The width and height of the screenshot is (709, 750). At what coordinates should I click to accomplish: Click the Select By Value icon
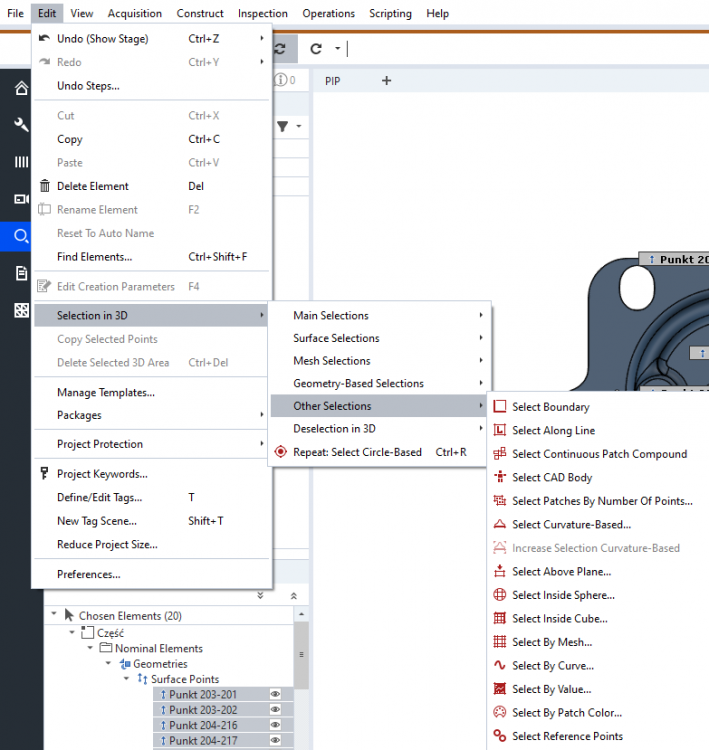[x=499, y=689]
